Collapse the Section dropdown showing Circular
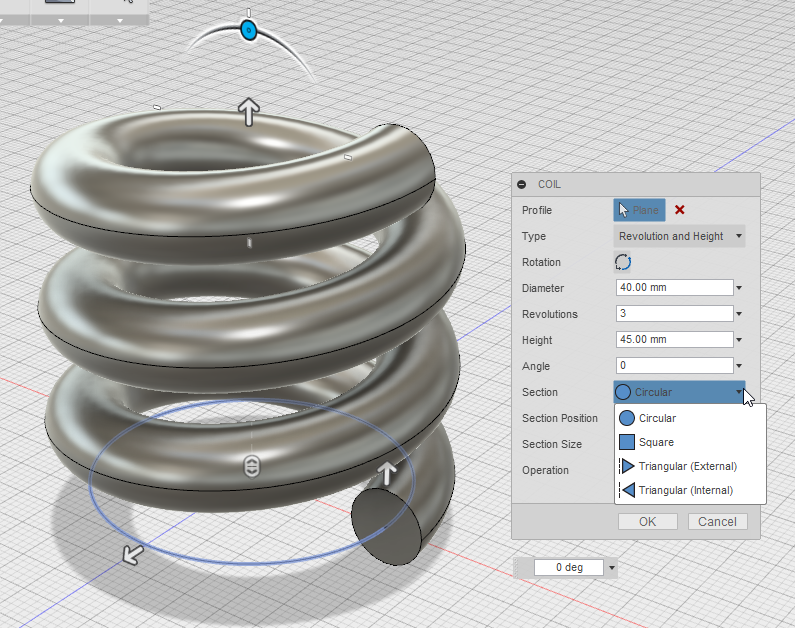 pos(679,392)
